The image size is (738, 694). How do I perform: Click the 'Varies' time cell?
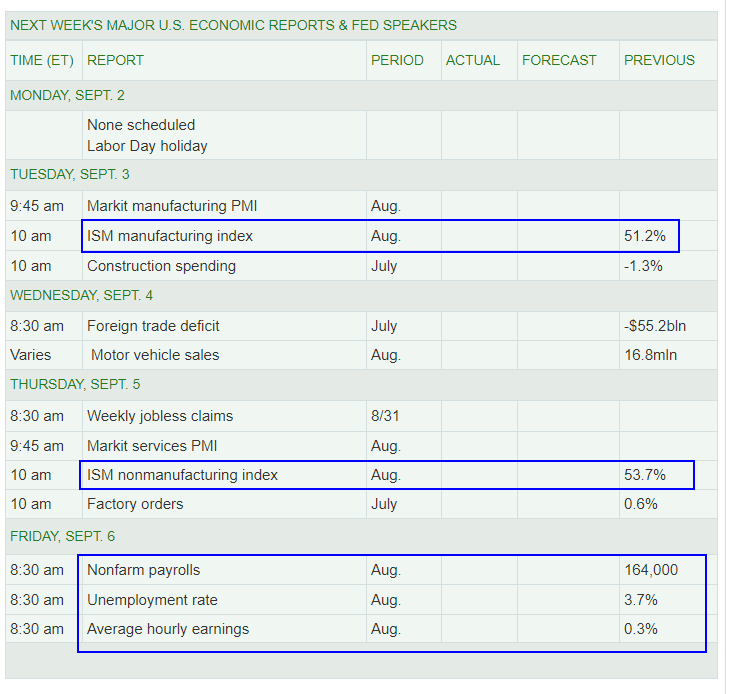click(x=31, y=355)
